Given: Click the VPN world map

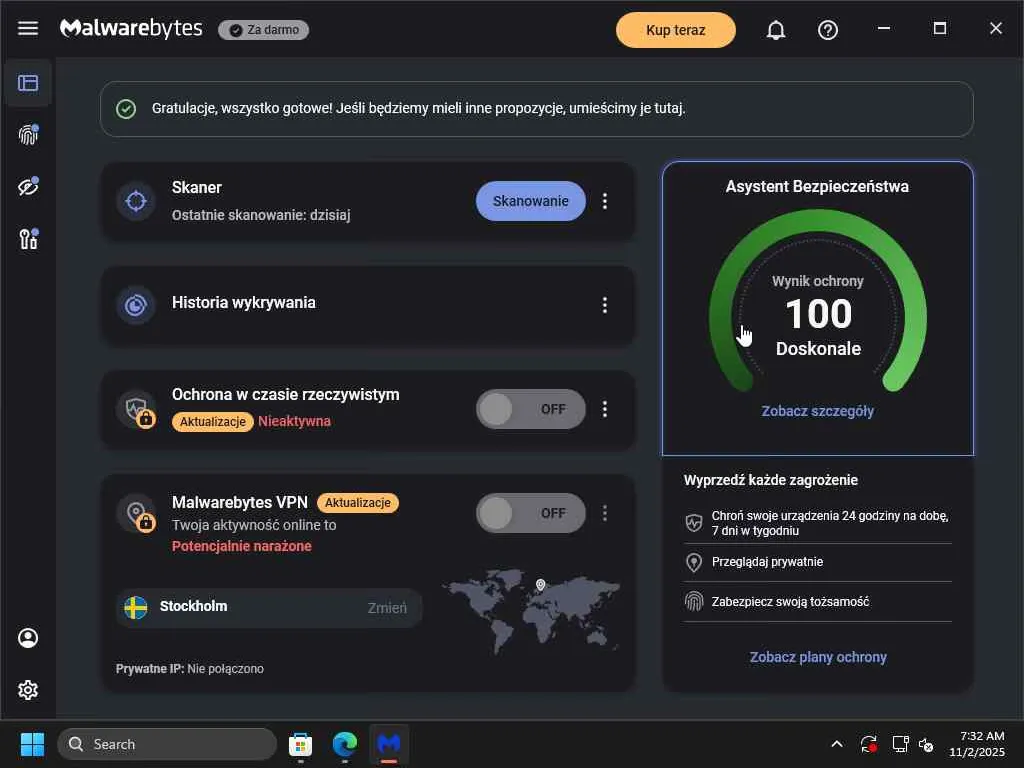Looking at the screenshot, I should [532, 609].
